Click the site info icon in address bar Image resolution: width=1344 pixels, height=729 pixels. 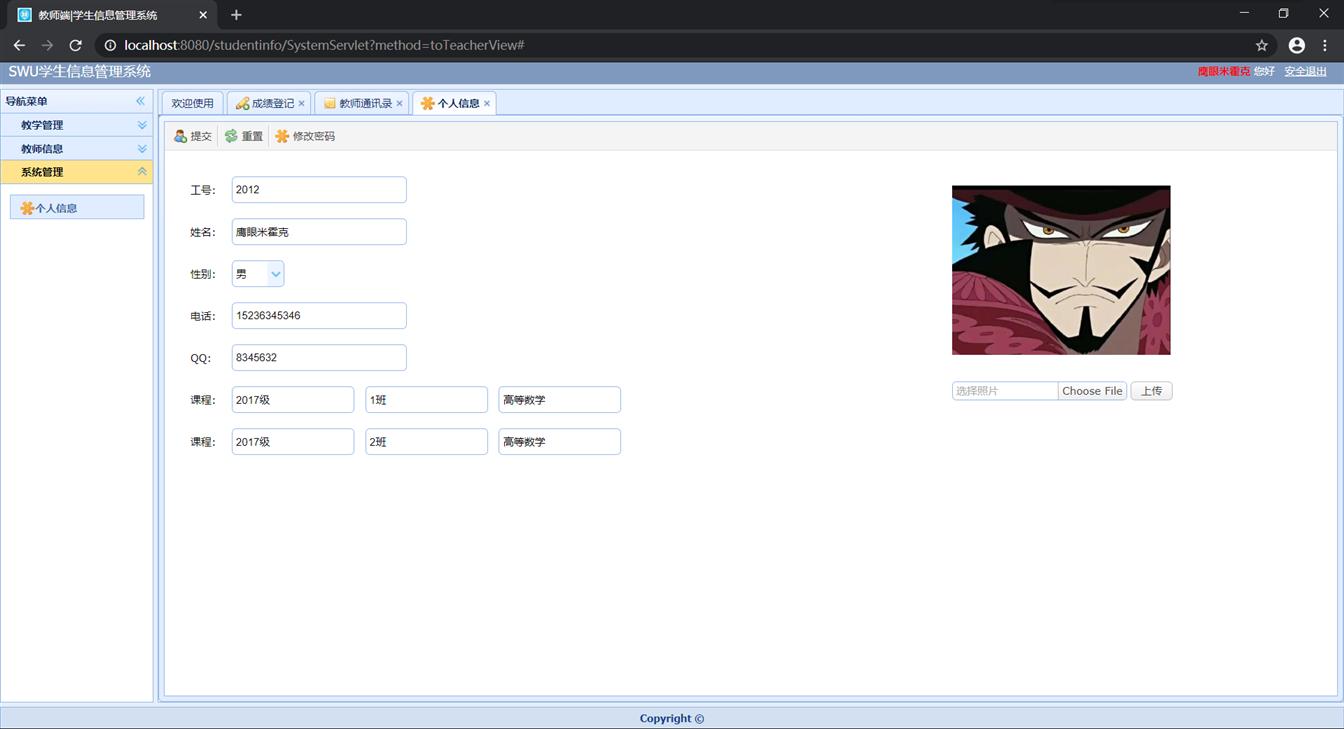click(x=110, y=45)
